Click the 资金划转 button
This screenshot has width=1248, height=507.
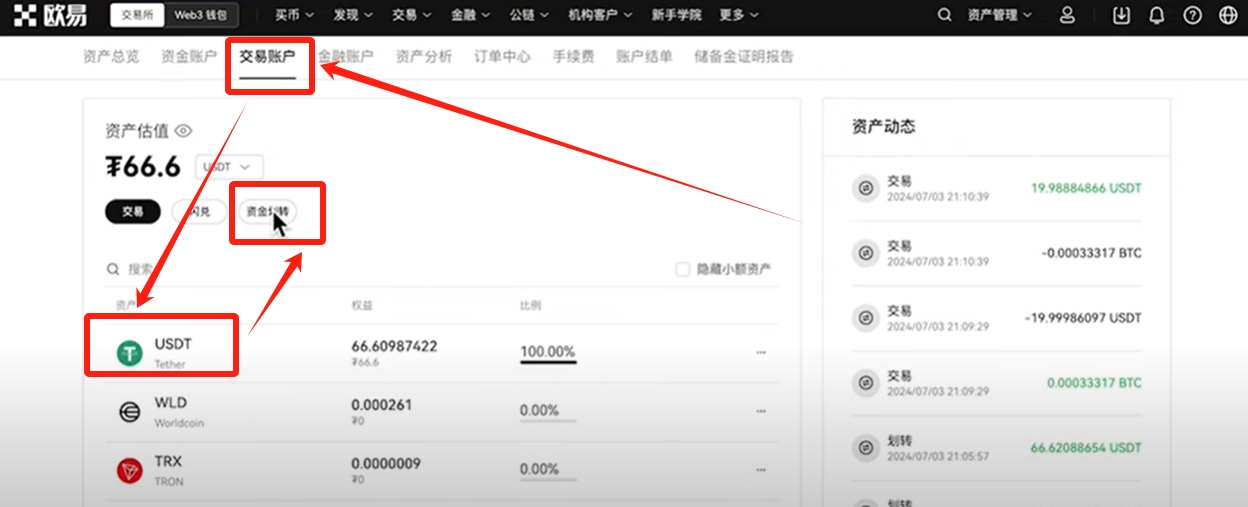click(x=267, y=212)
